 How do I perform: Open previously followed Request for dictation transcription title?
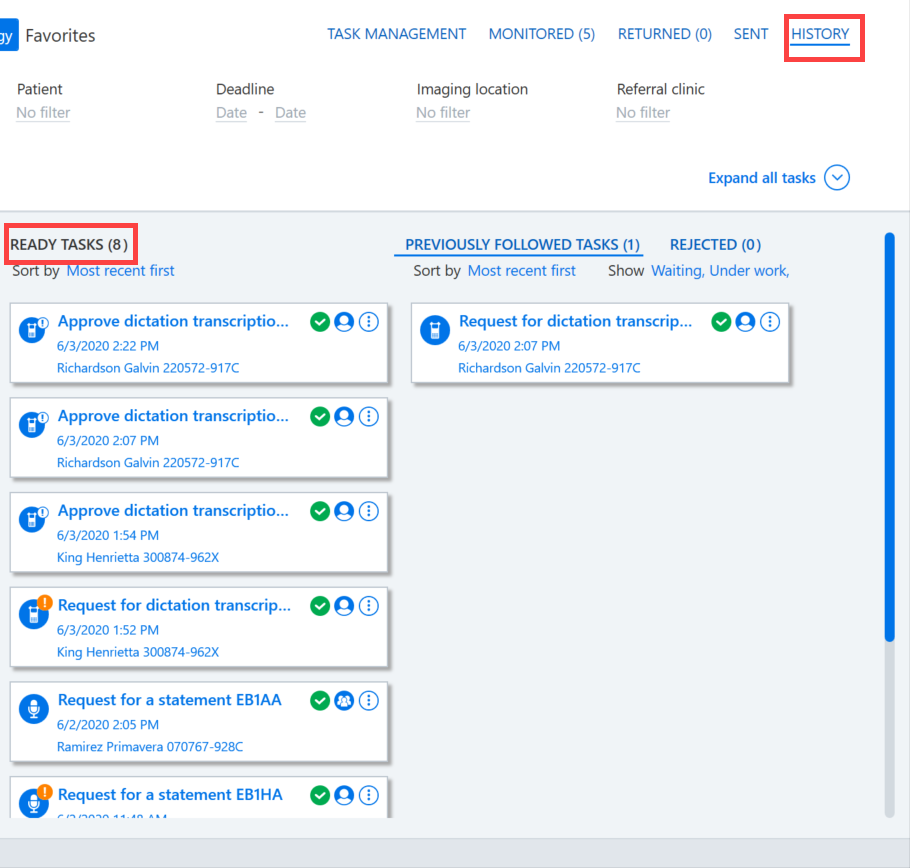(x=575, y=321)
